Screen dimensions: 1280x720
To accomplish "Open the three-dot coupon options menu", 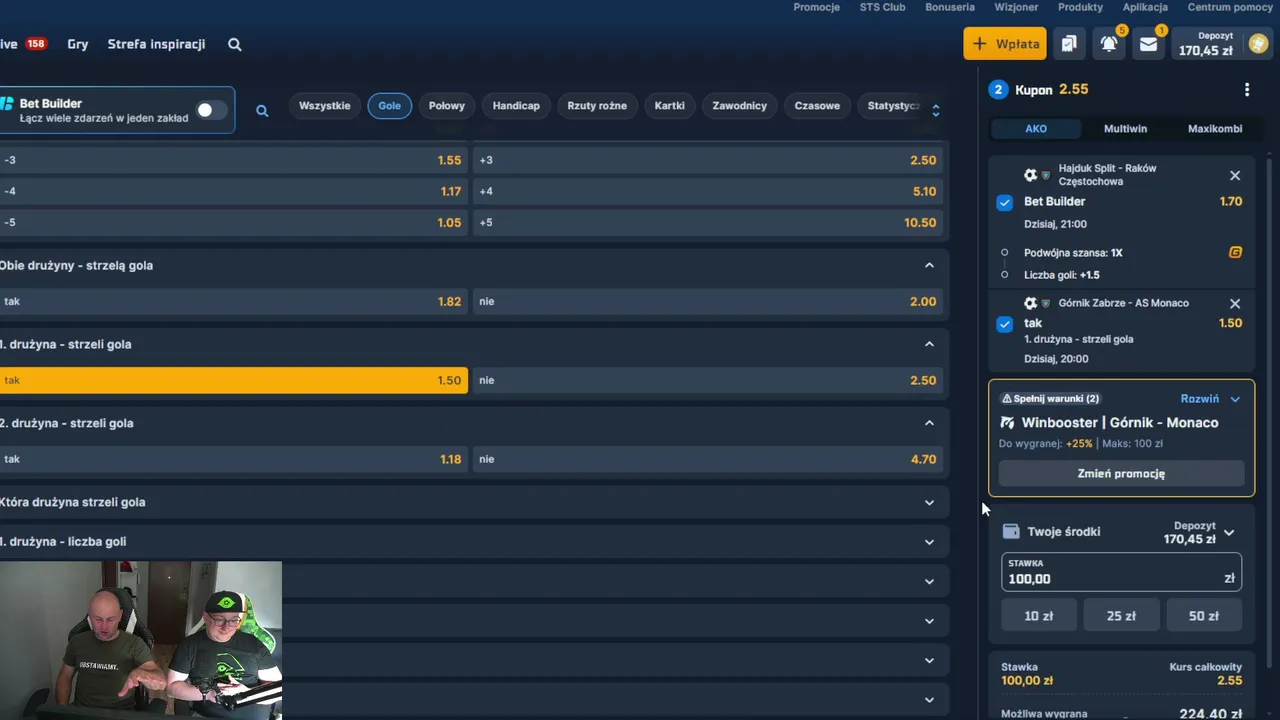I will [x=1246, y=90].
